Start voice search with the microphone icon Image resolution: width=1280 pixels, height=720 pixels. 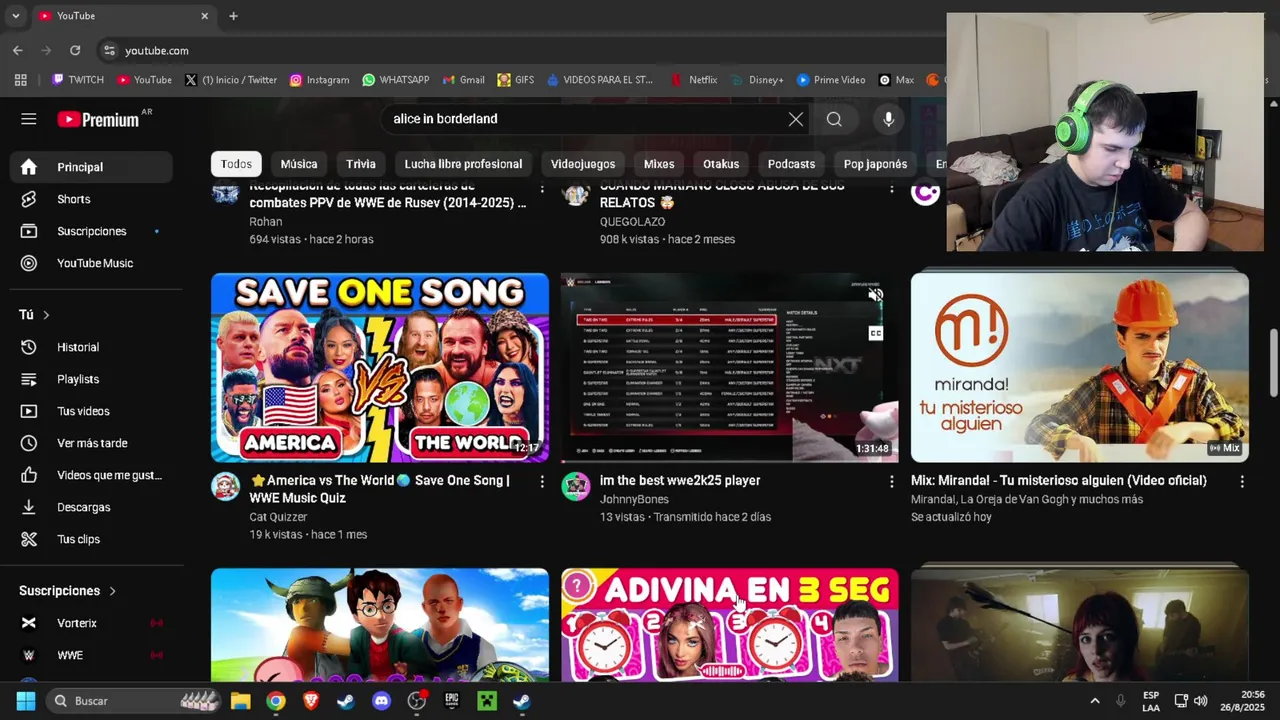click(x=888, y=119)
